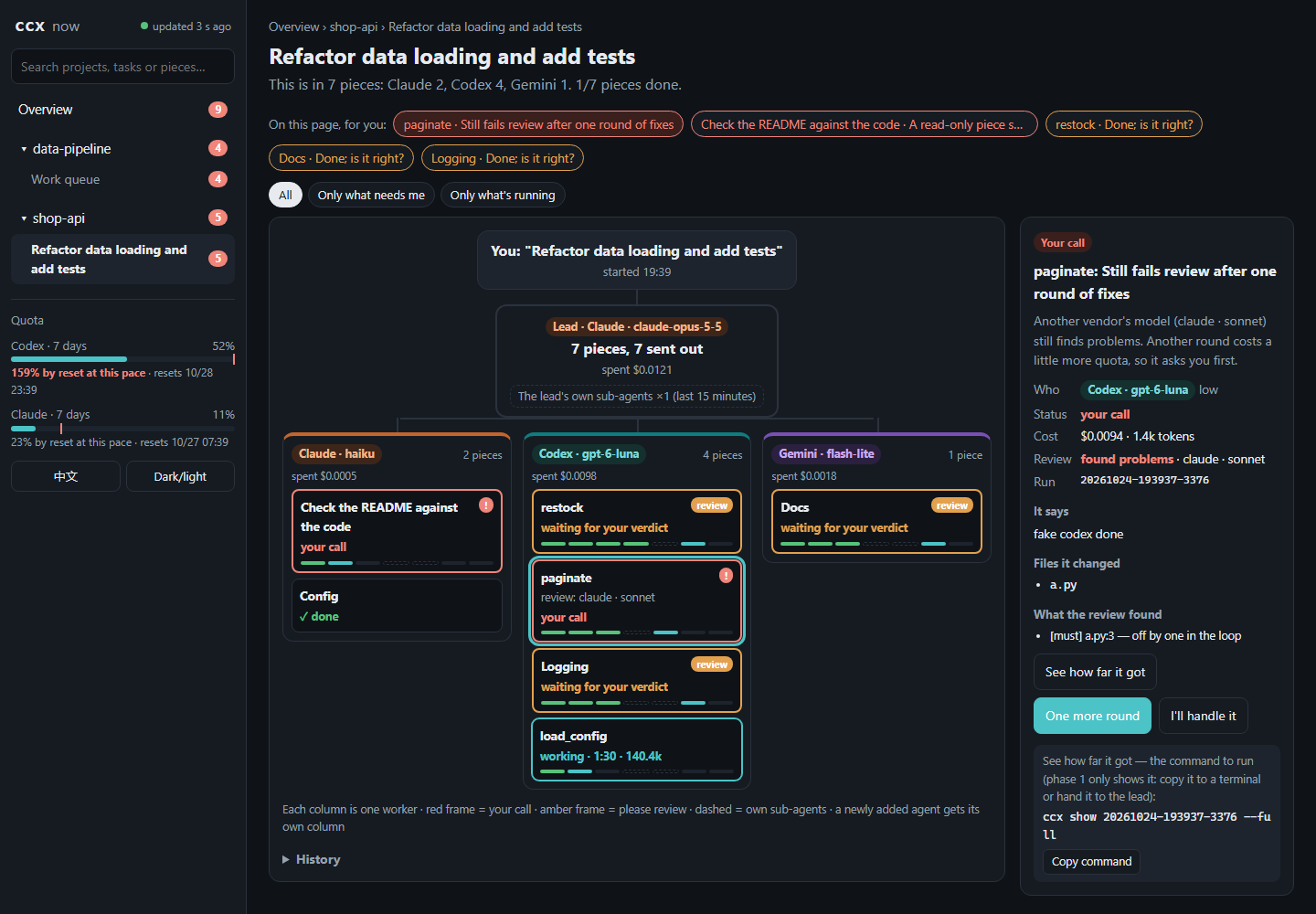The height and width of the screenshot is (914, 1316).
Task: Click shop-api breadcrumb link
Action: (354, 27)
